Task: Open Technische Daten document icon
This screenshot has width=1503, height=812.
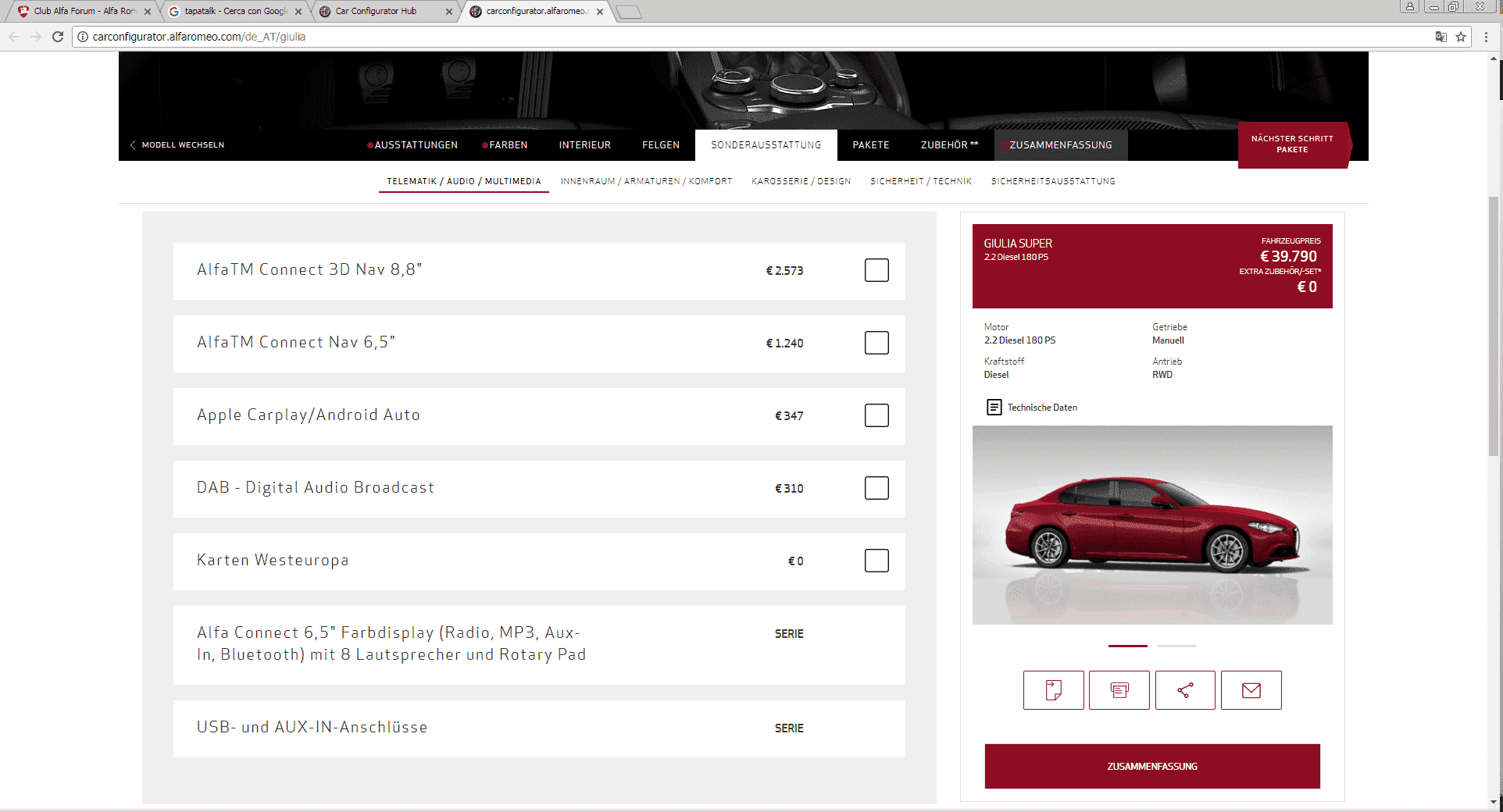Action: (x=994, y=408)
